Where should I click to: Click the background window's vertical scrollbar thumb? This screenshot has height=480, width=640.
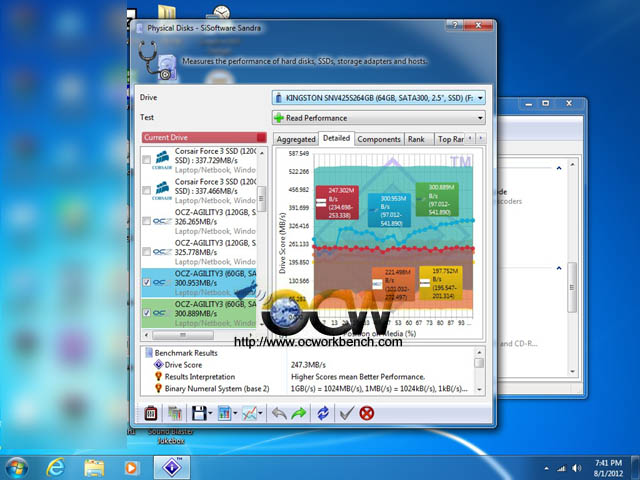coord(572,287)
